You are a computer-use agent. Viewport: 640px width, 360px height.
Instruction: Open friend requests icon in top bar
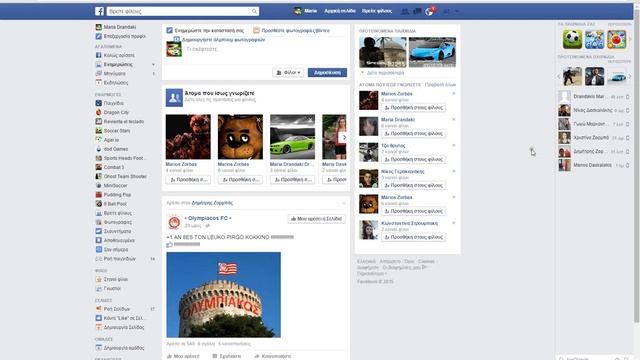pos(404,11)
